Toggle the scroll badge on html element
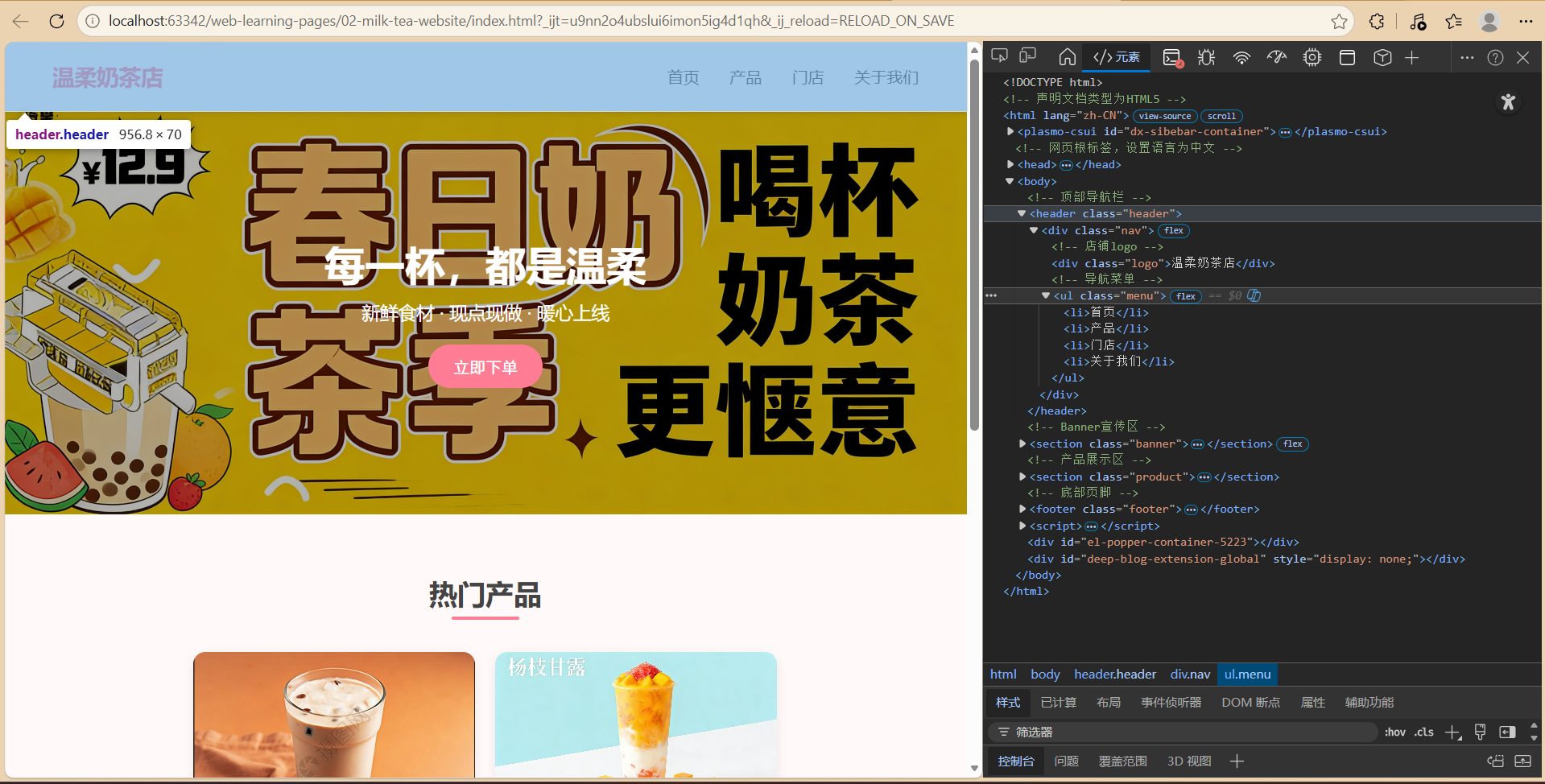This screenshot has width=1545, height=784. [x=1221, y=116]
